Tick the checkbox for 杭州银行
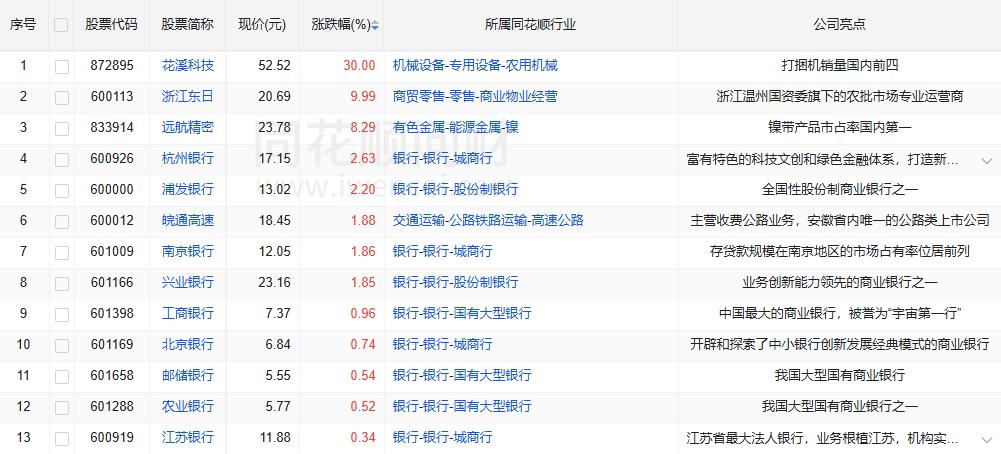Viewport: 1001px width, 454px height. 62,160
